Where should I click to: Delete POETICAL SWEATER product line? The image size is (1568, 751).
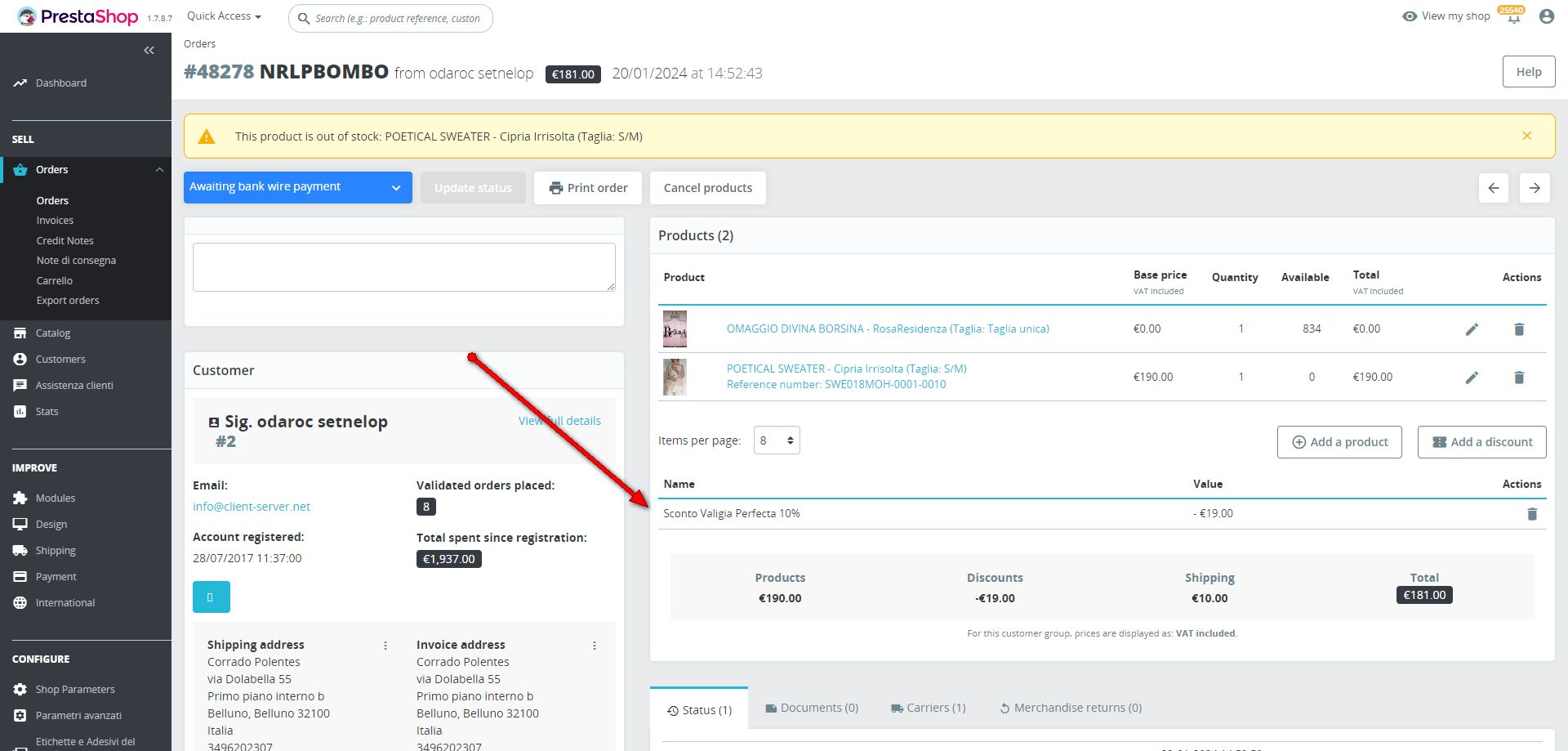click(x=1519, y=378)
